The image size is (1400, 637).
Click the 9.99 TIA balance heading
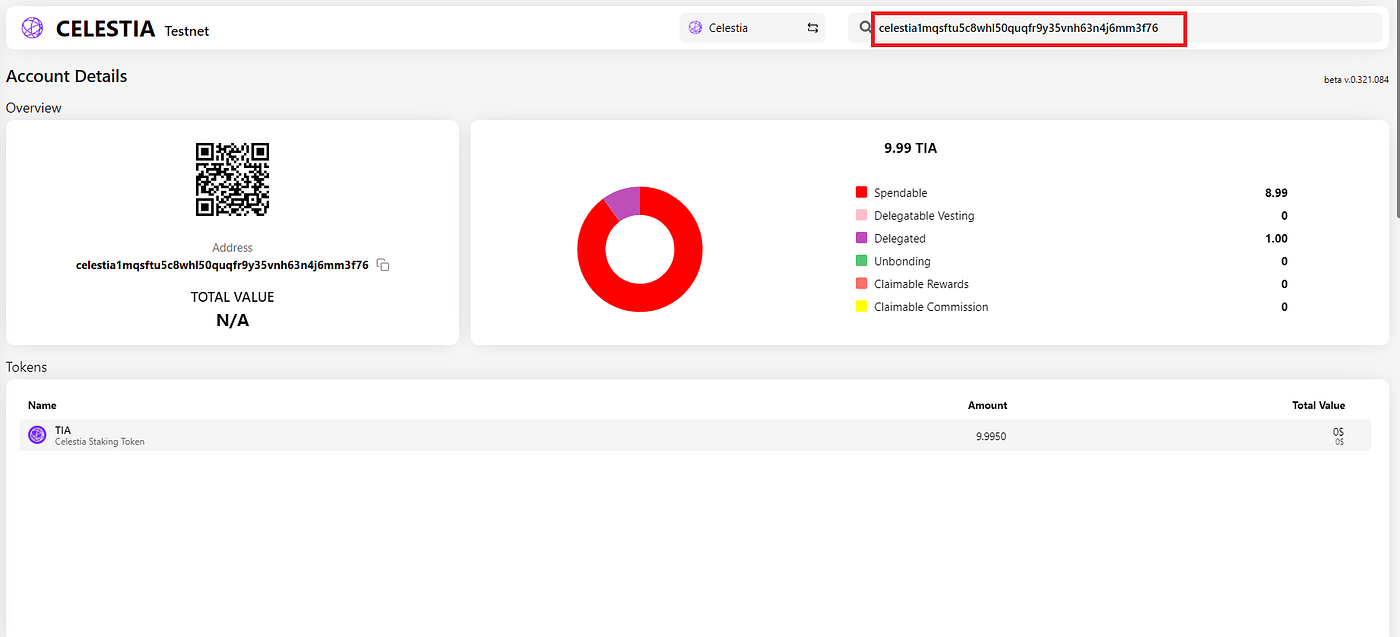(x=910, y=148)
